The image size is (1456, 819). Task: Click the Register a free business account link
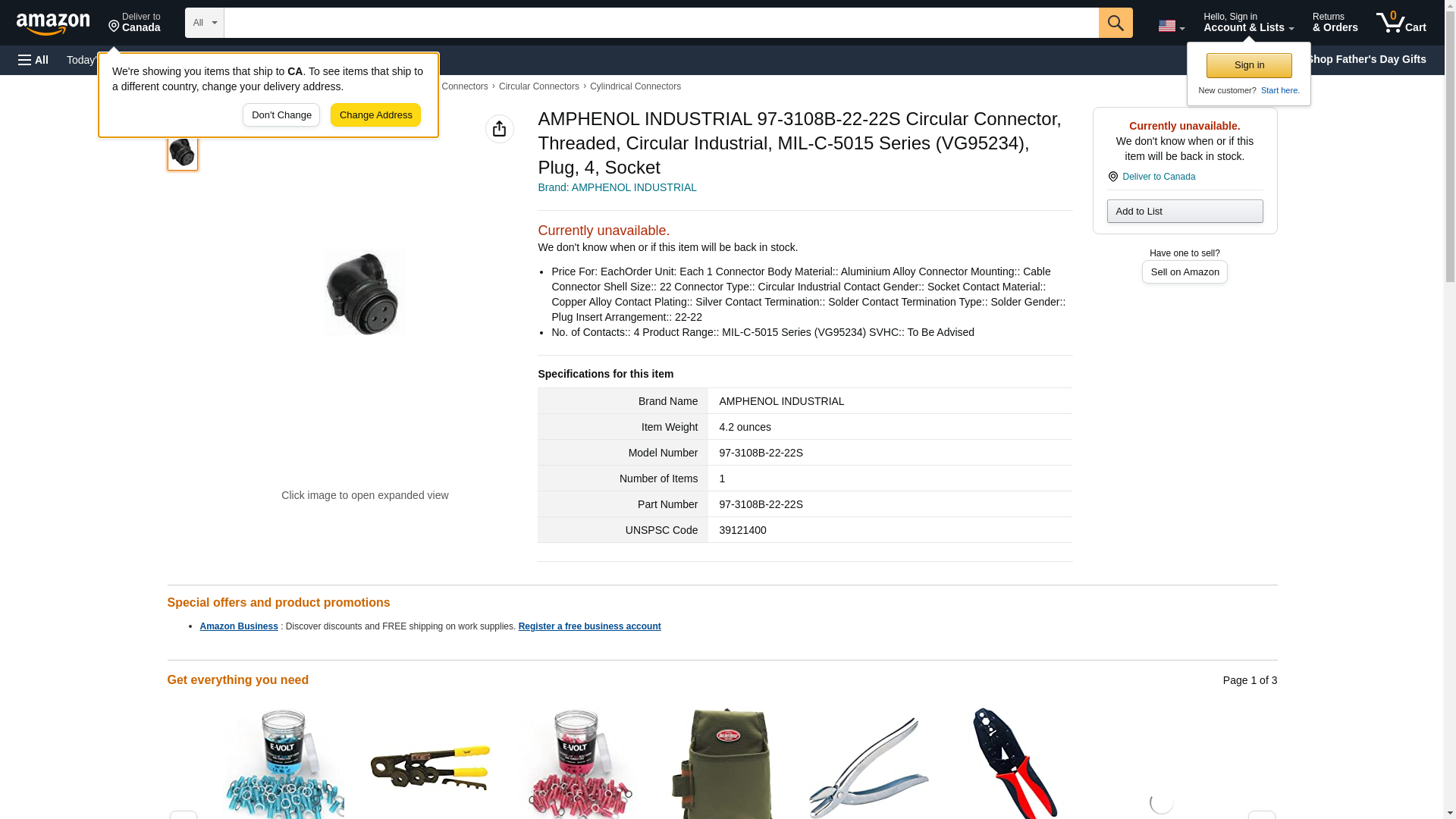(589, 626)
